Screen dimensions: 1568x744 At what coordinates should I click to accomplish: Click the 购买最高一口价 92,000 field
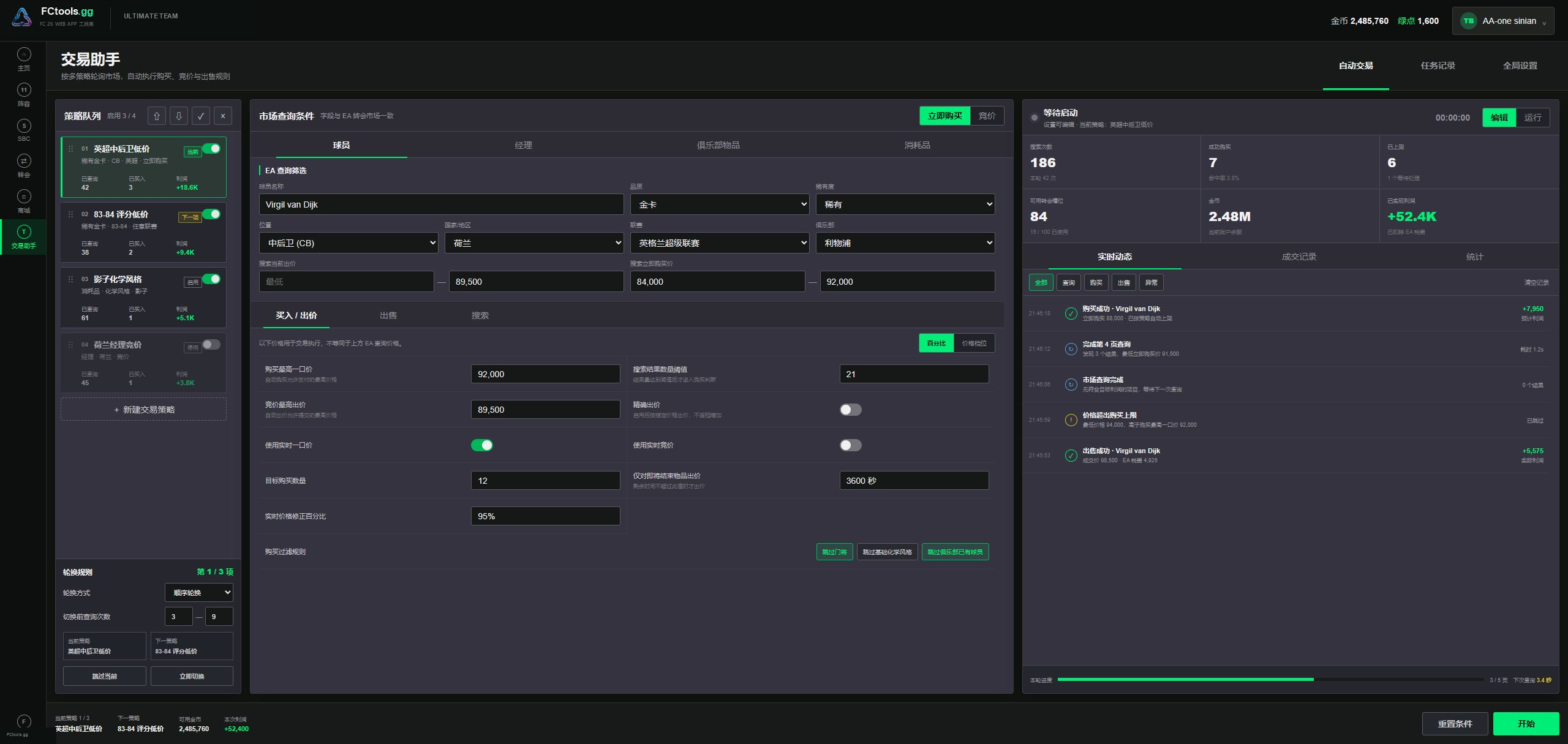545,374
